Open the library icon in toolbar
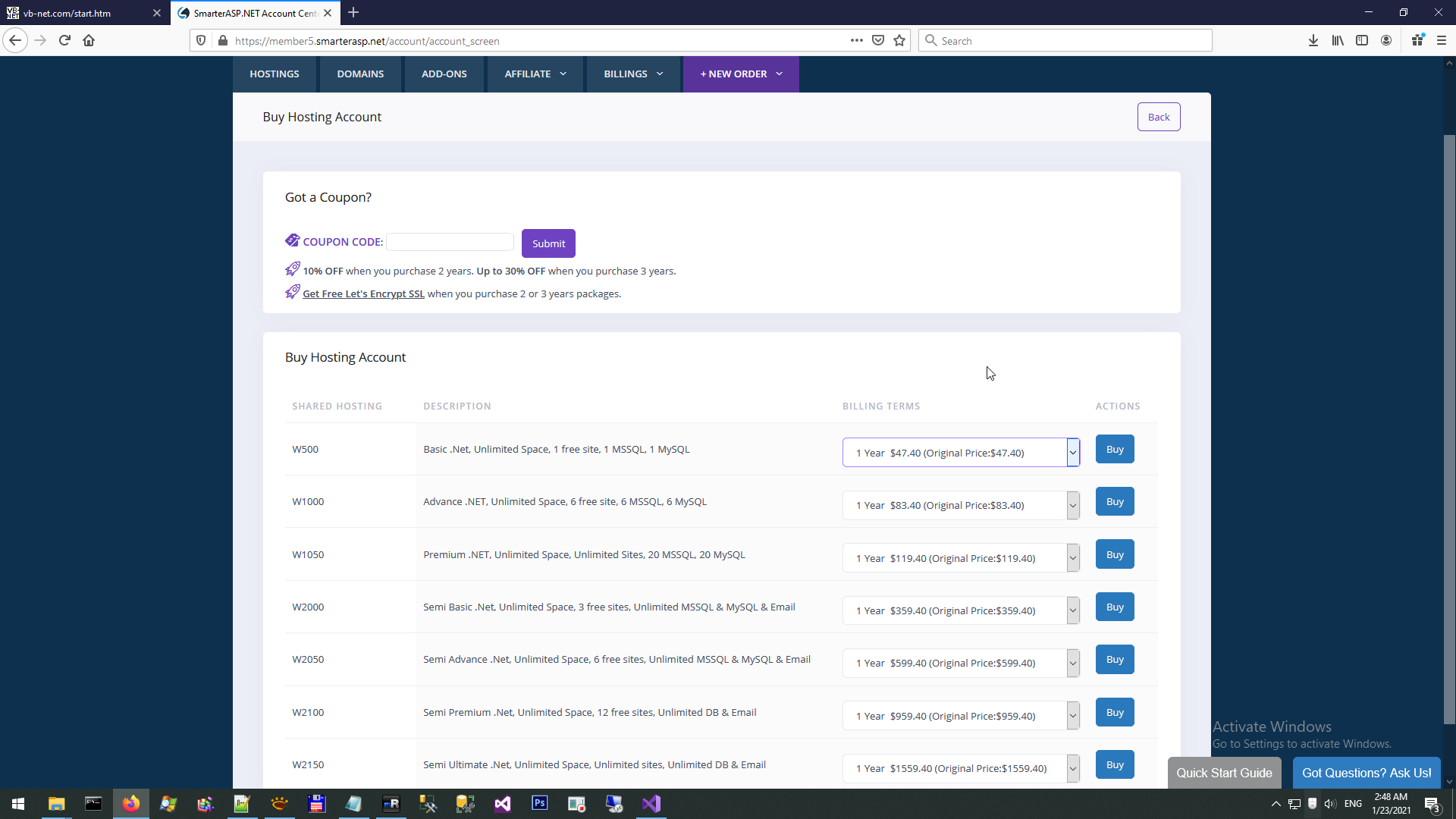Screen dimensions: 1456x819 (1337, 41)
